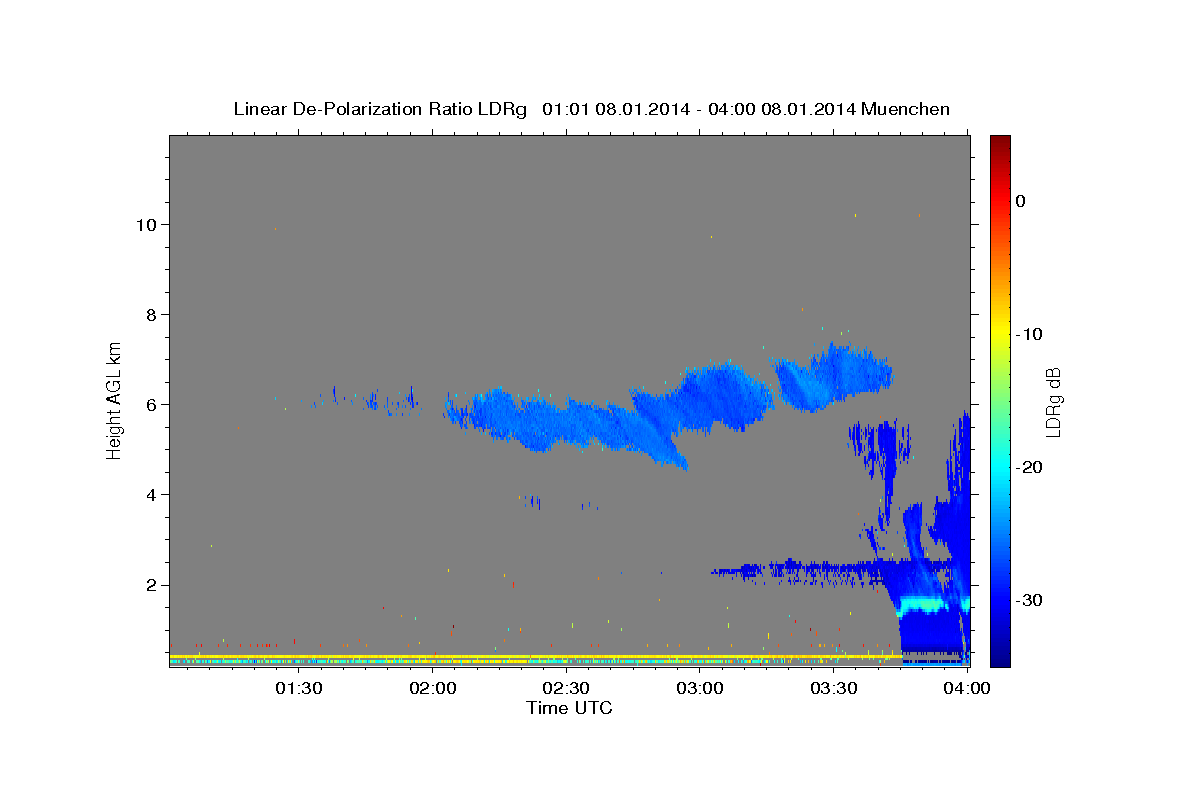
Task: Click the yellow ground-clutter stripe at plot bottom
Action: tap(535, 657)
